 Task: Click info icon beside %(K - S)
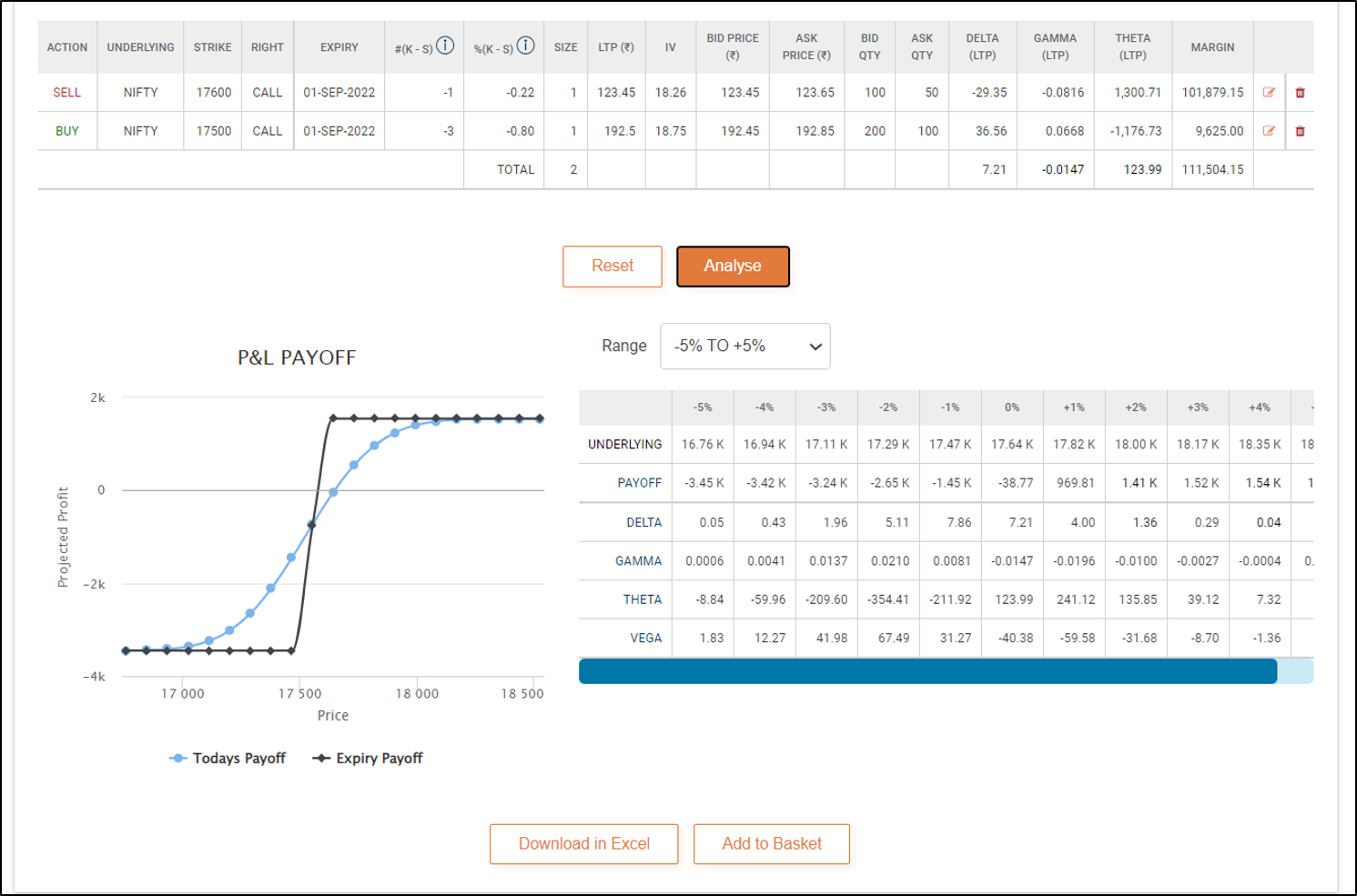point(525,45)
